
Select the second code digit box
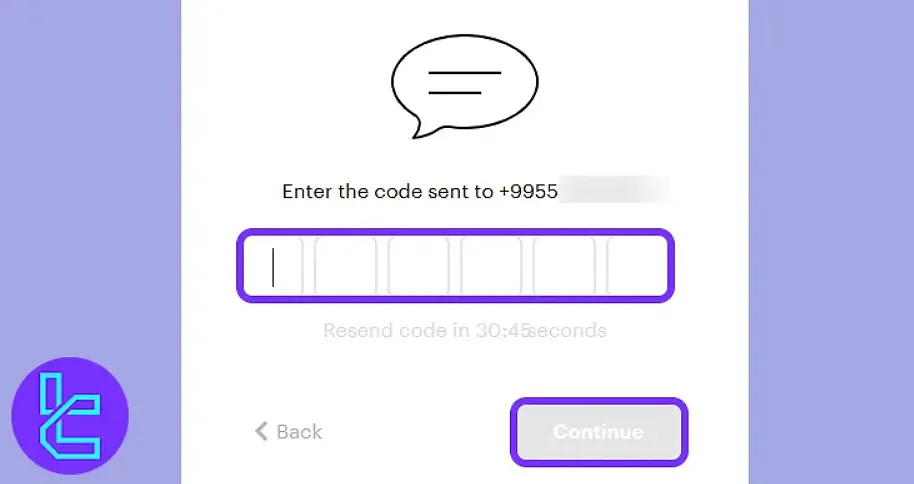pyautogui.click(x=345, y=266)
